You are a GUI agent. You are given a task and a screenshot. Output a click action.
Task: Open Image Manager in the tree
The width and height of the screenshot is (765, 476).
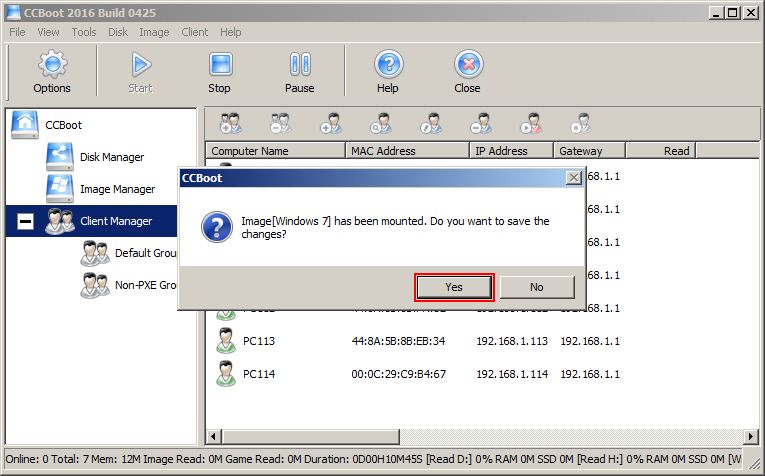(x=118, y=189)
